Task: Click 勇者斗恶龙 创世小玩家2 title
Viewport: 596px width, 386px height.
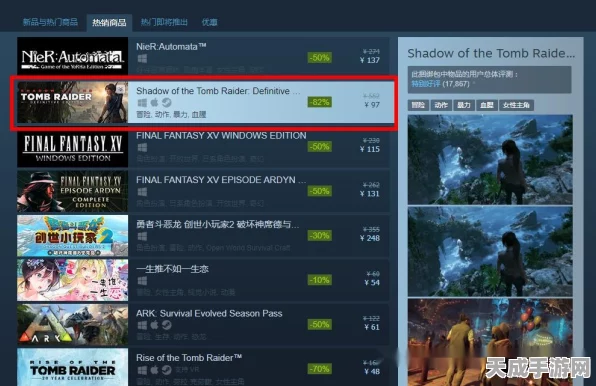Action: click(x=218, y=225)
